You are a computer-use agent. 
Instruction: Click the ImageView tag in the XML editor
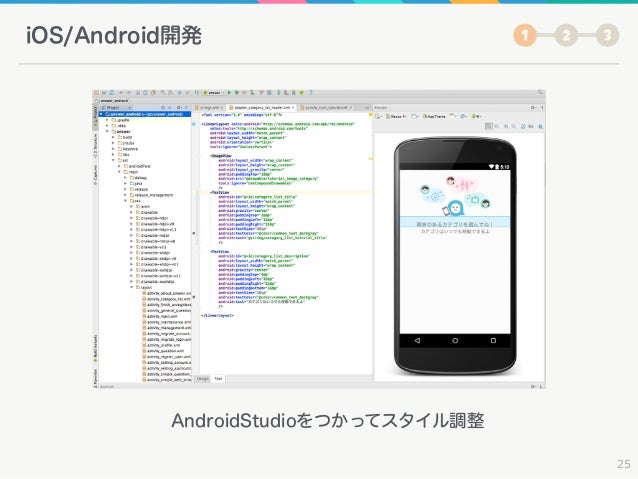pos(221,156)
